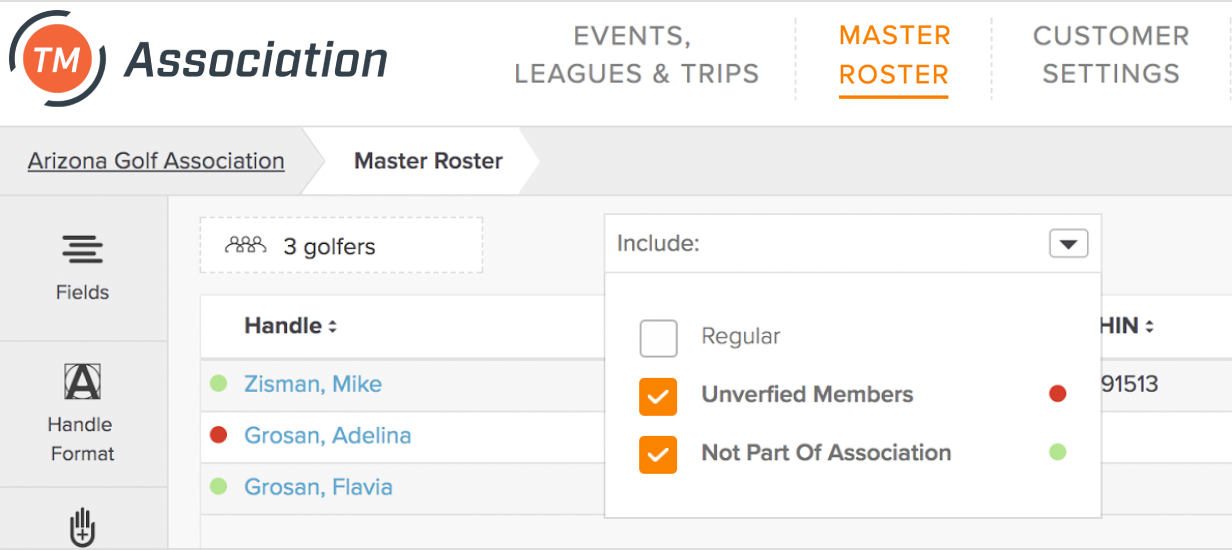Screen dimensions: 1232x550
Task: Click the golfers group icon
Action: [245, 245]
